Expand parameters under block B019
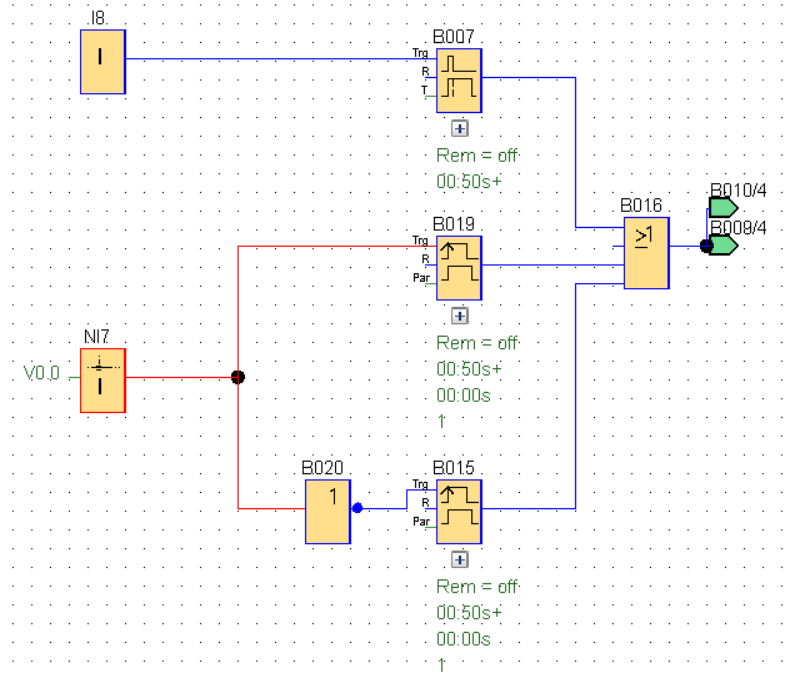The height and width of the screenshot is (673, 793). (x=460, y=316)
